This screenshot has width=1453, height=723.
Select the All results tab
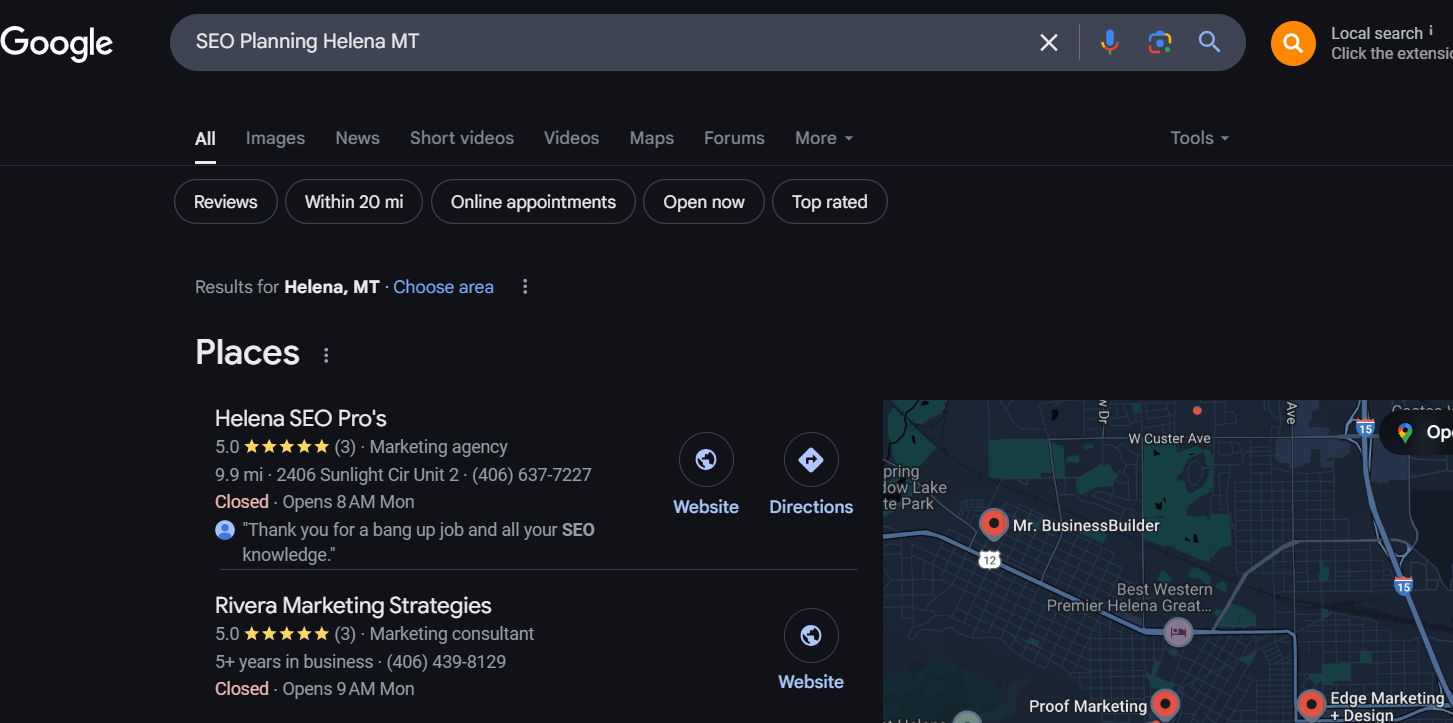point(205,138)
